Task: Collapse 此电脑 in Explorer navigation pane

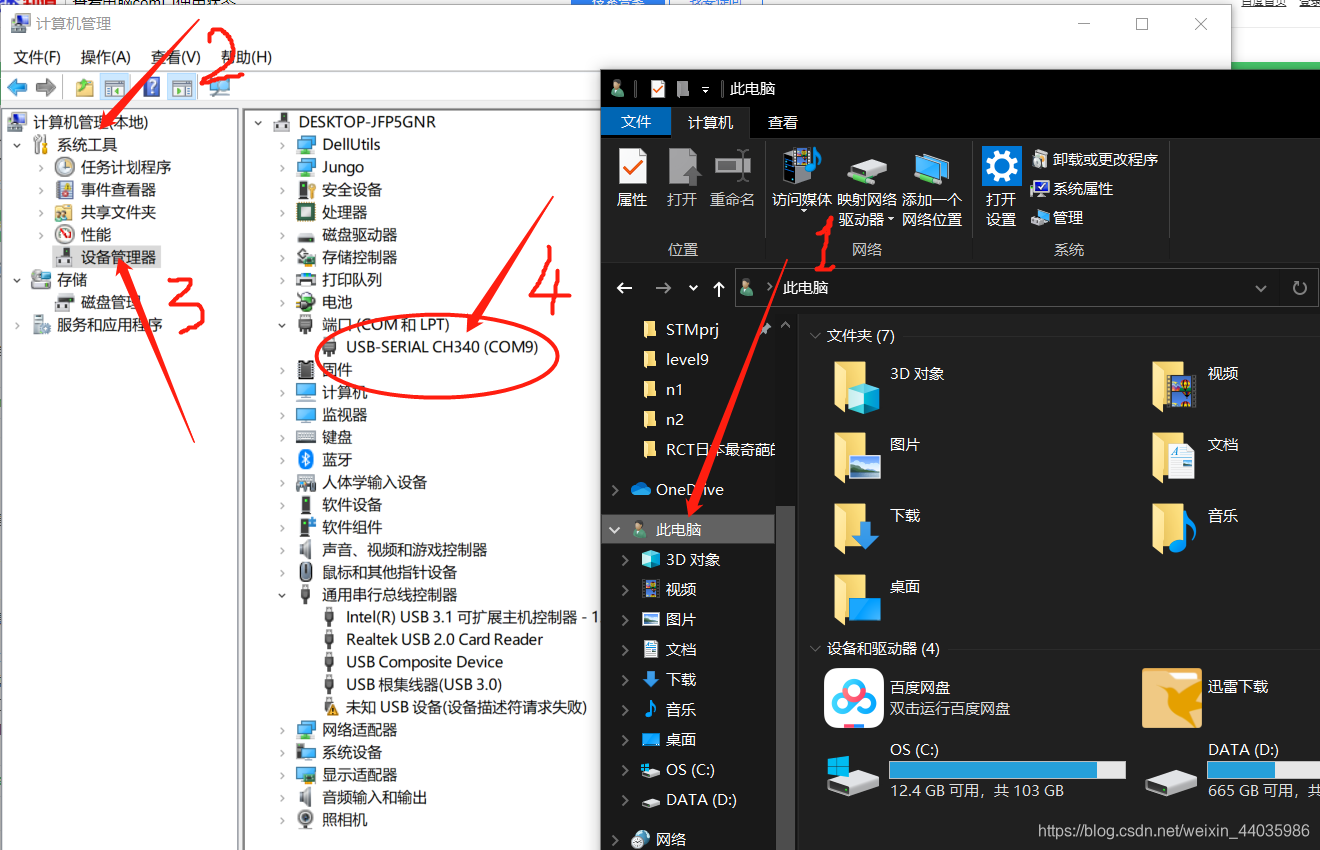Action: coord(615,530)
